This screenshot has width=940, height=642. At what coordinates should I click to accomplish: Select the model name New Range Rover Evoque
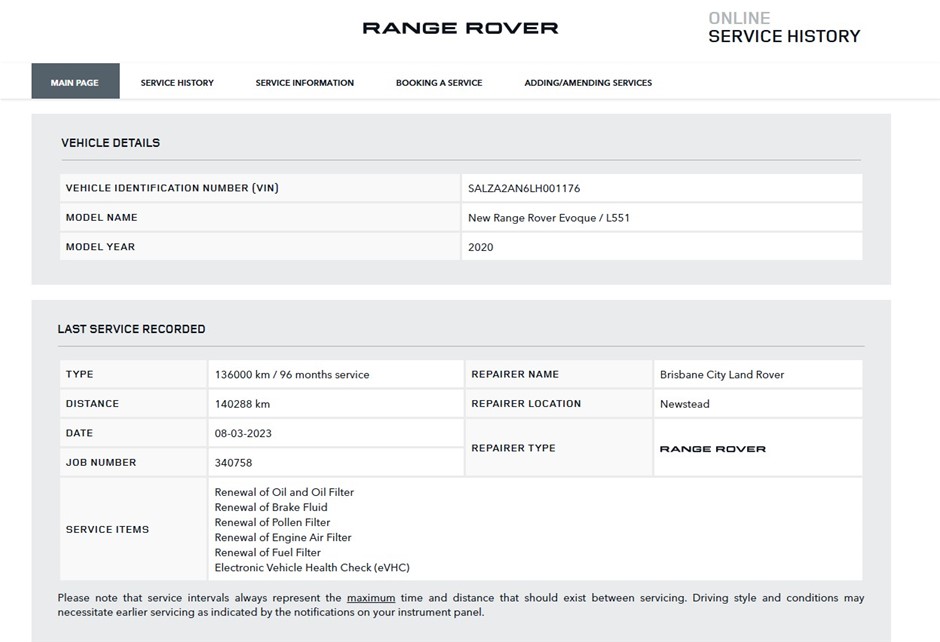(x=548, y=218)
